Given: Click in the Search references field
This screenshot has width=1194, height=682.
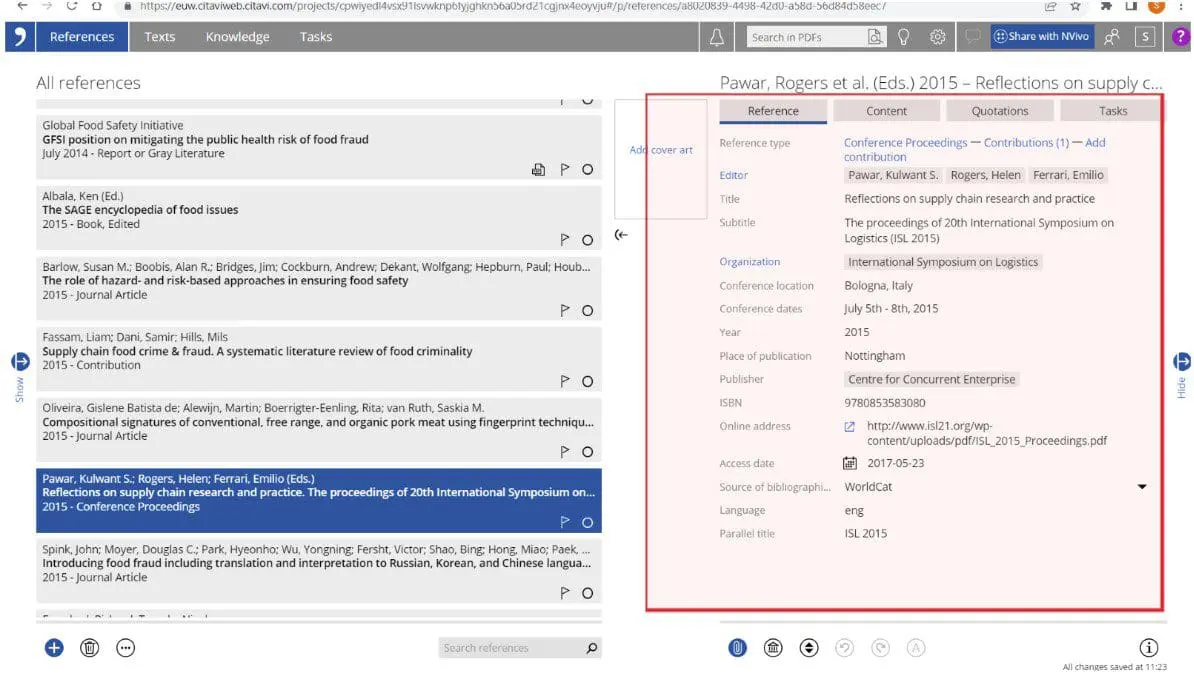Looking at the screenshot, I should pos(510,647).
